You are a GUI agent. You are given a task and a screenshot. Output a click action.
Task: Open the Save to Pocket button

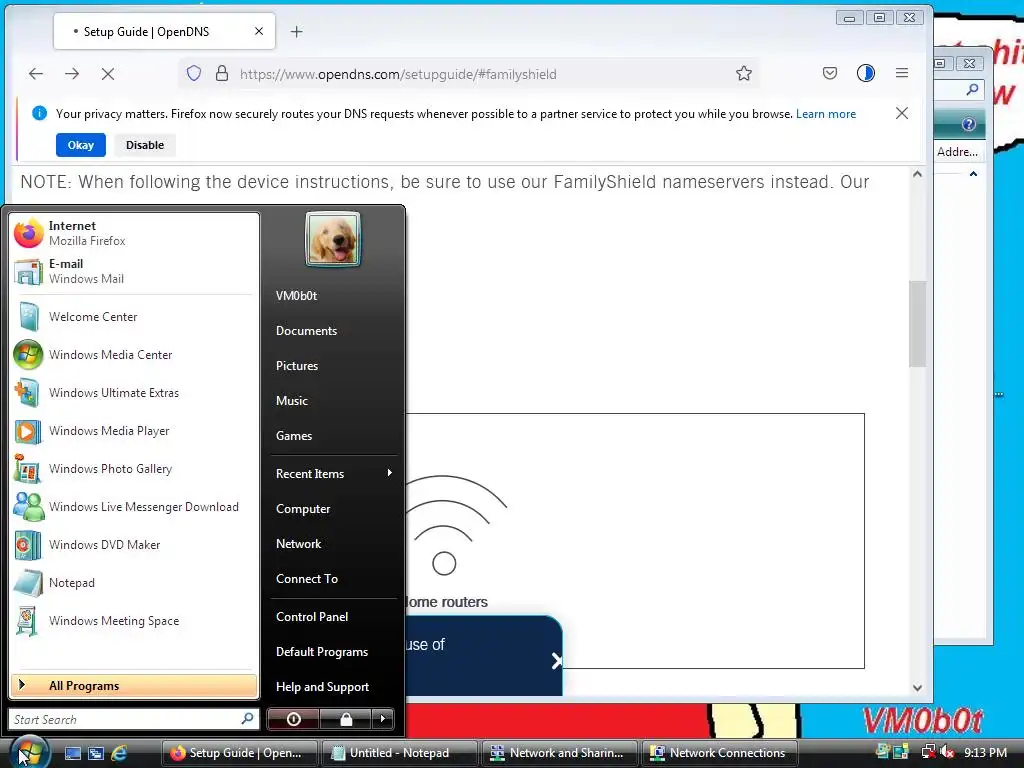tap(829, 73)
